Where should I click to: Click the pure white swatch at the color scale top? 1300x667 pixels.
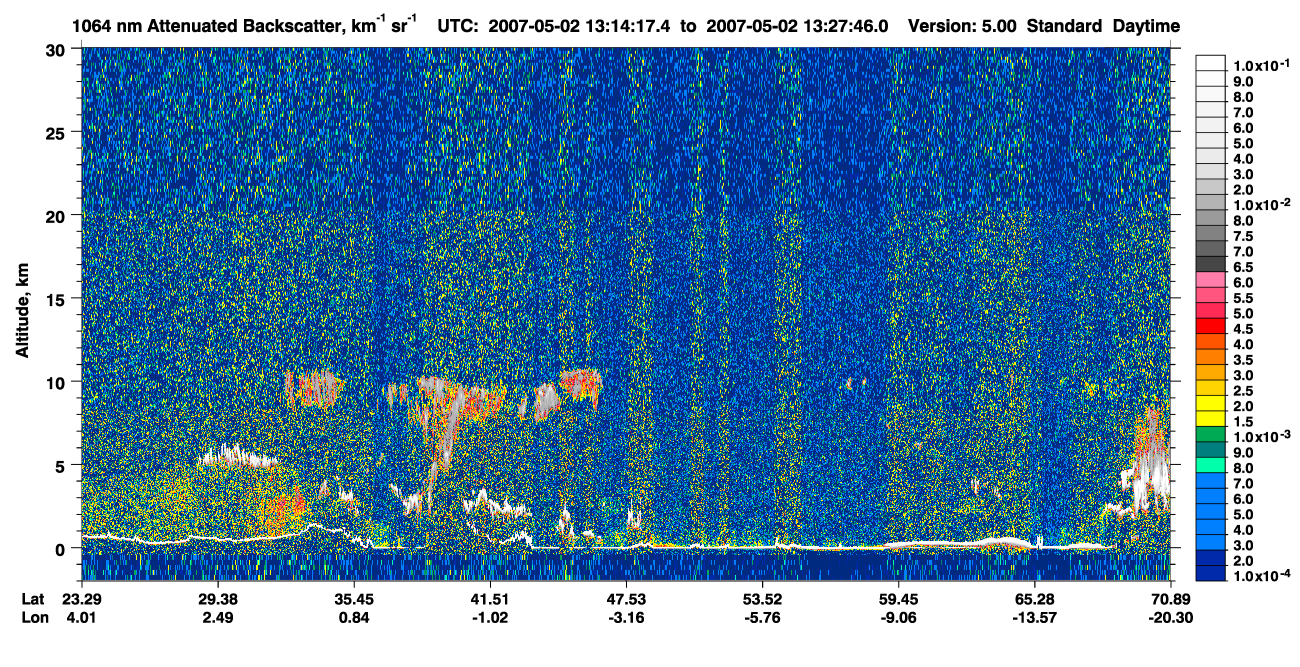tap(1211, 62)
